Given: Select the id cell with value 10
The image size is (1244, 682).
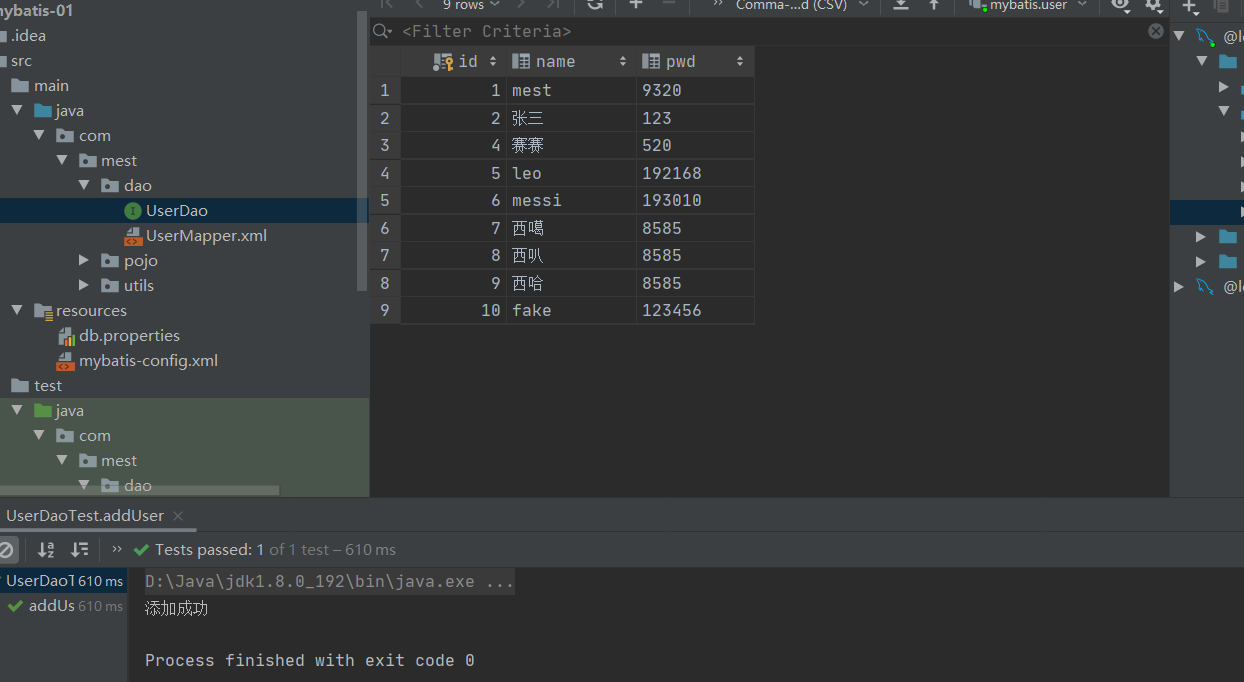Looking at the screenshot, I should point(453,310).
